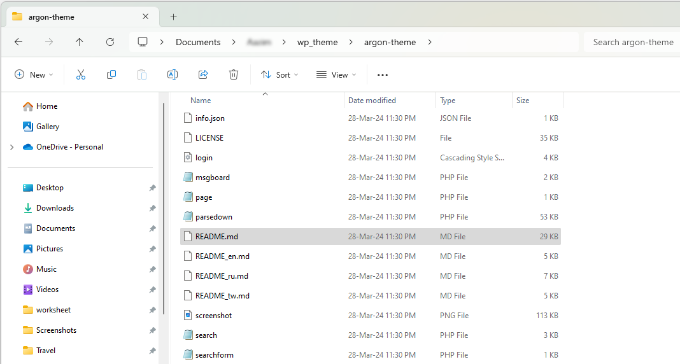Viewport: 680px width, 364px height.
Task: Expand chevron after Documents in address bar
Action: pos(234,42)
